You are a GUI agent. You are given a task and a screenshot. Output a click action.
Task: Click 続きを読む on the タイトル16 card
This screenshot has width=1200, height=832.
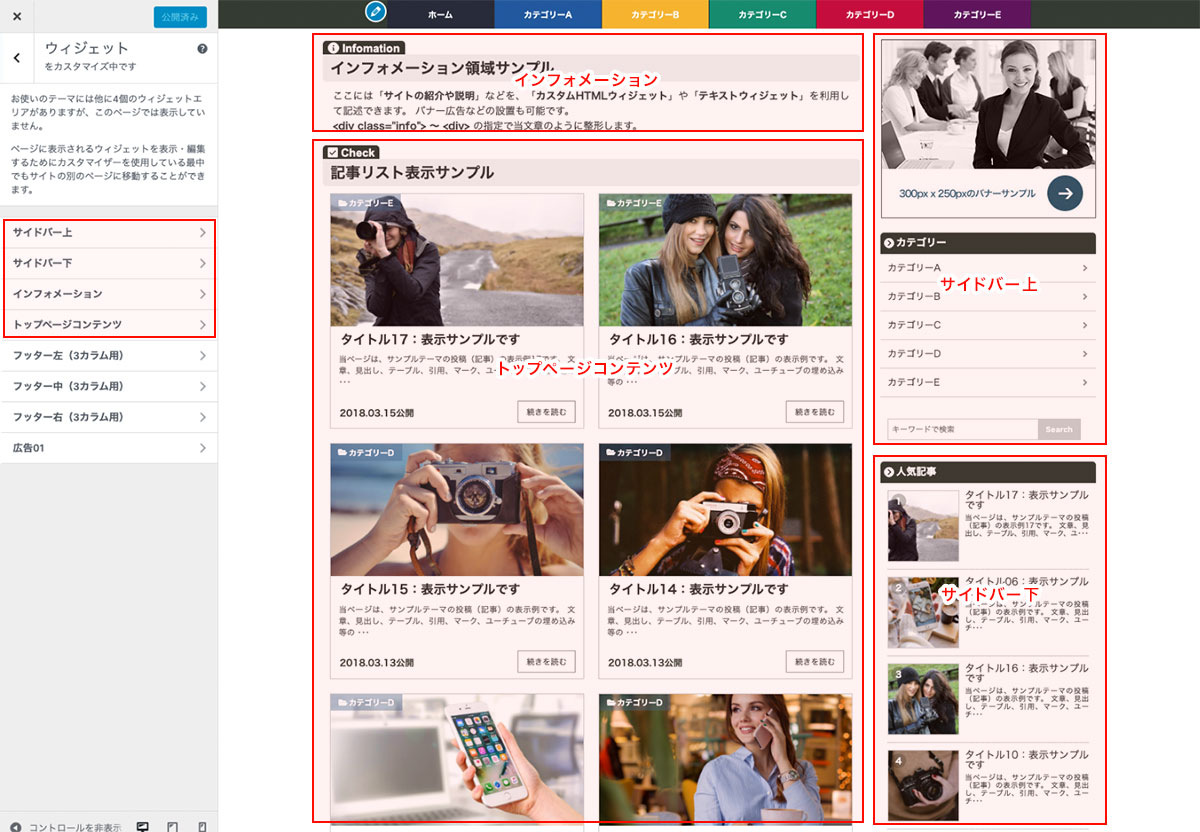pos(815,412)
